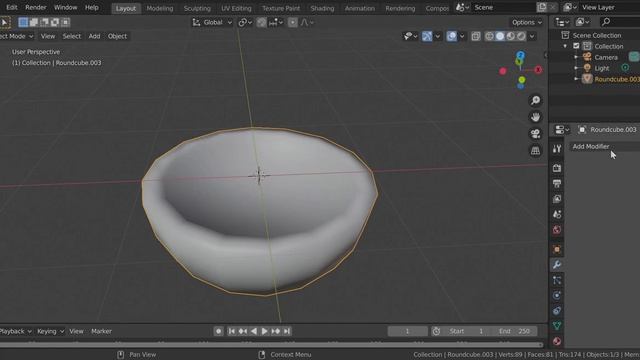Image resolution: width=640 pixels, height=360 pixels.
Task: Switch to the Modeling workspace tab
Action: (x=160, y=8)
